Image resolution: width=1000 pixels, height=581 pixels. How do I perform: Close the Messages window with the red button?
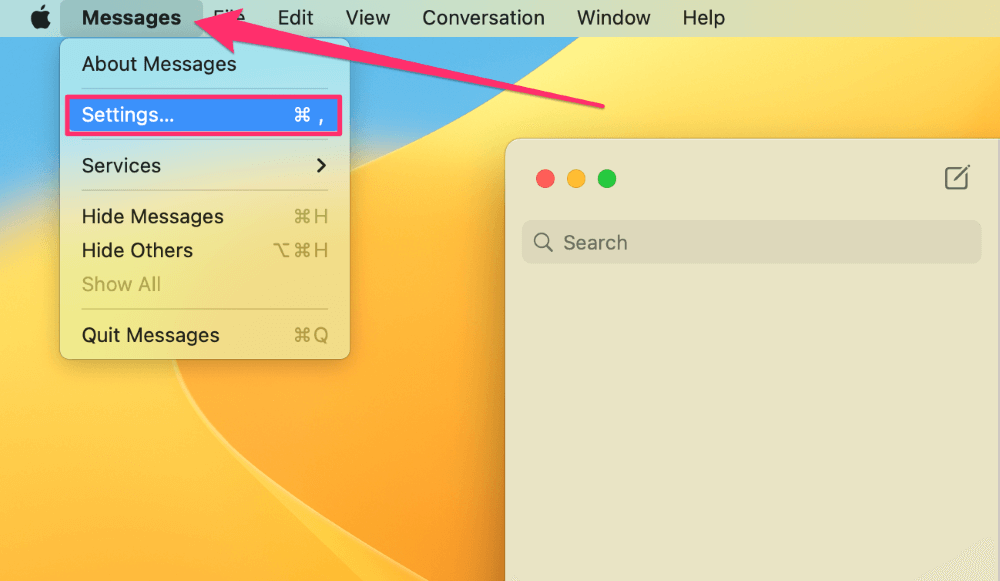[x=545, y=179]
